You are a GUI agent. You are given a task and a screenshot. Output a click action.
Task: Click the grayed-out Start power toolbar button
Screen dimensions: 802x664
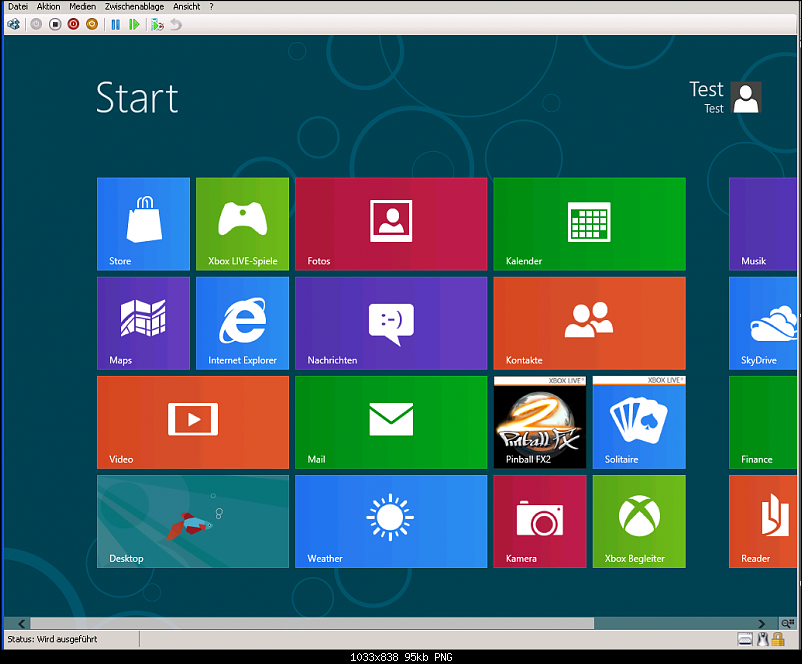coord(36,24)
